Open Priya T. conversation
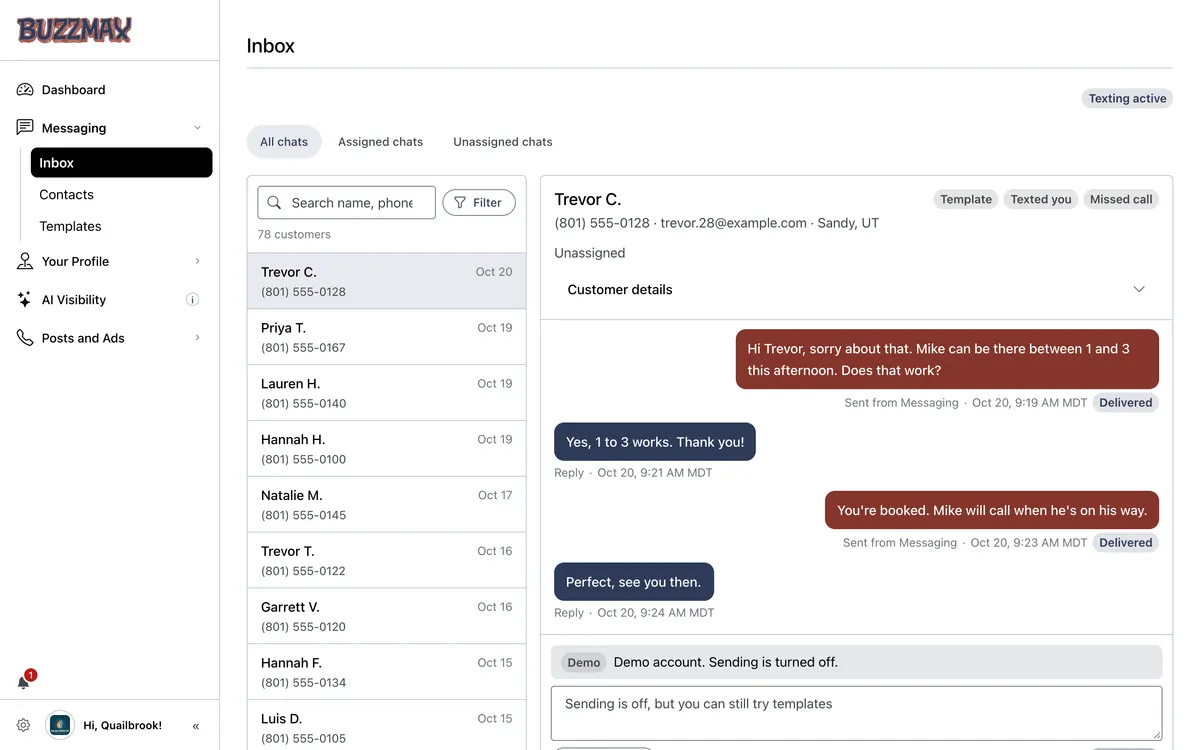The image size is (1200, 750). [387, 337]
